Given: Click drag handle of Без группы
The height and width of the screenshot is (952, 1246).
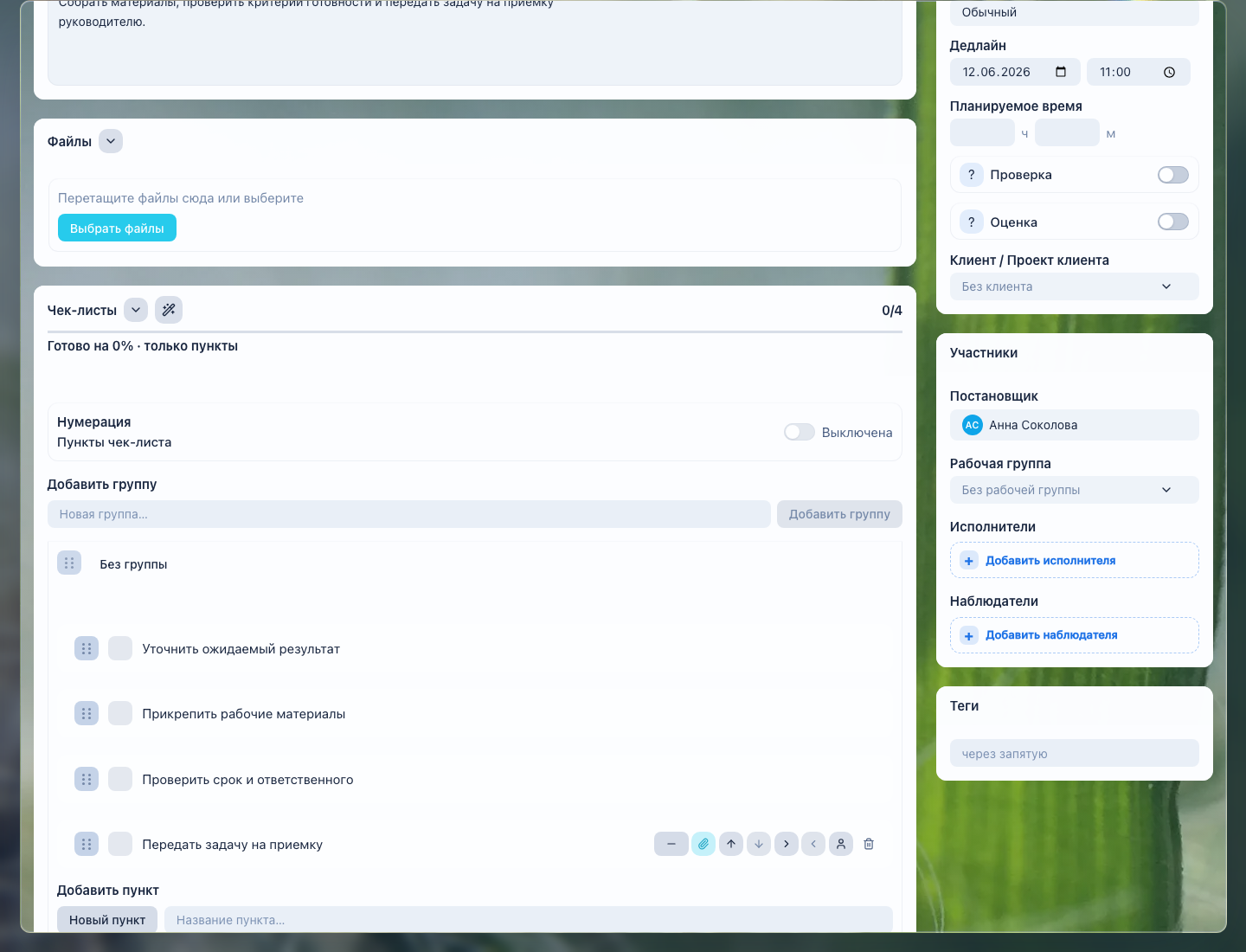Looking at the screenshot, I should (69, 563).
